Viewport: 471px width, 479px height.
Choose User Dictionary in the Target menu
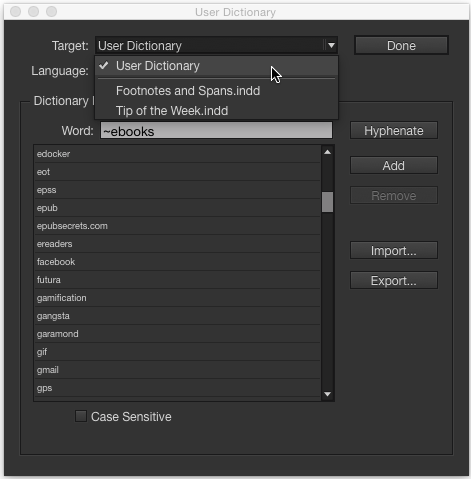point(217,66)
